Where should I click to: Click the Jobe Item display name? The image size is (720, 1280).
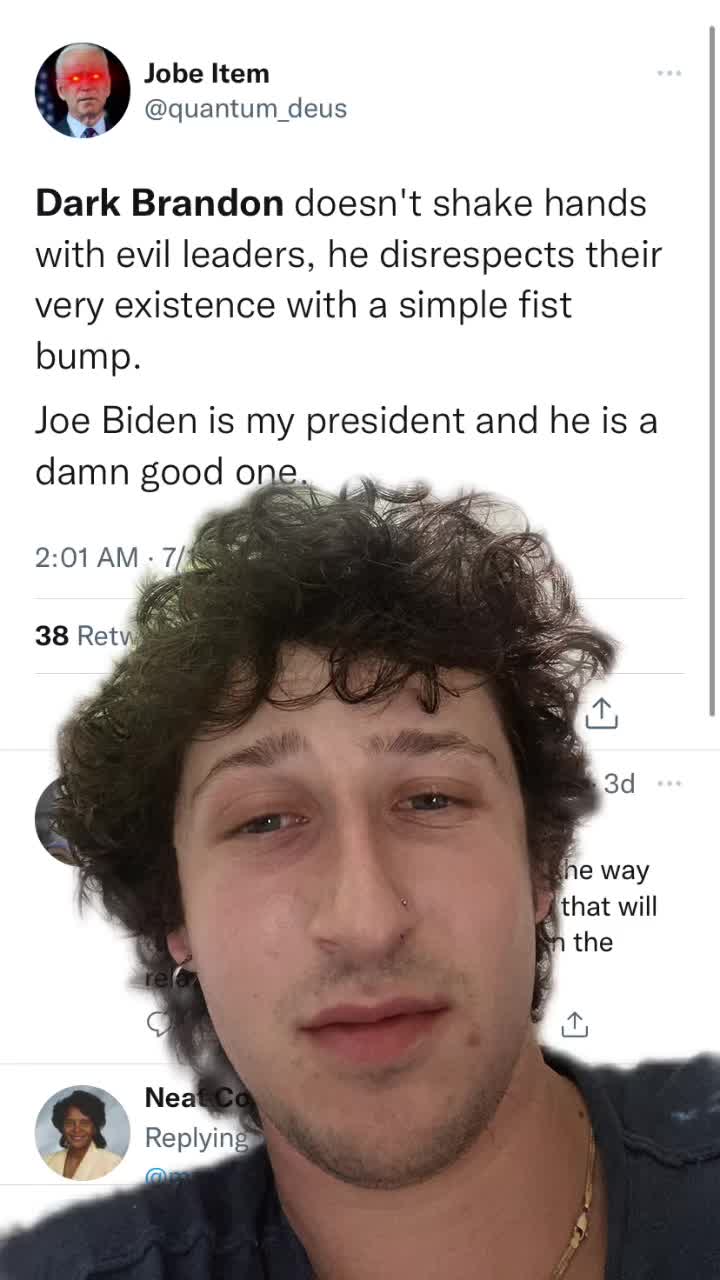[206, 73]
